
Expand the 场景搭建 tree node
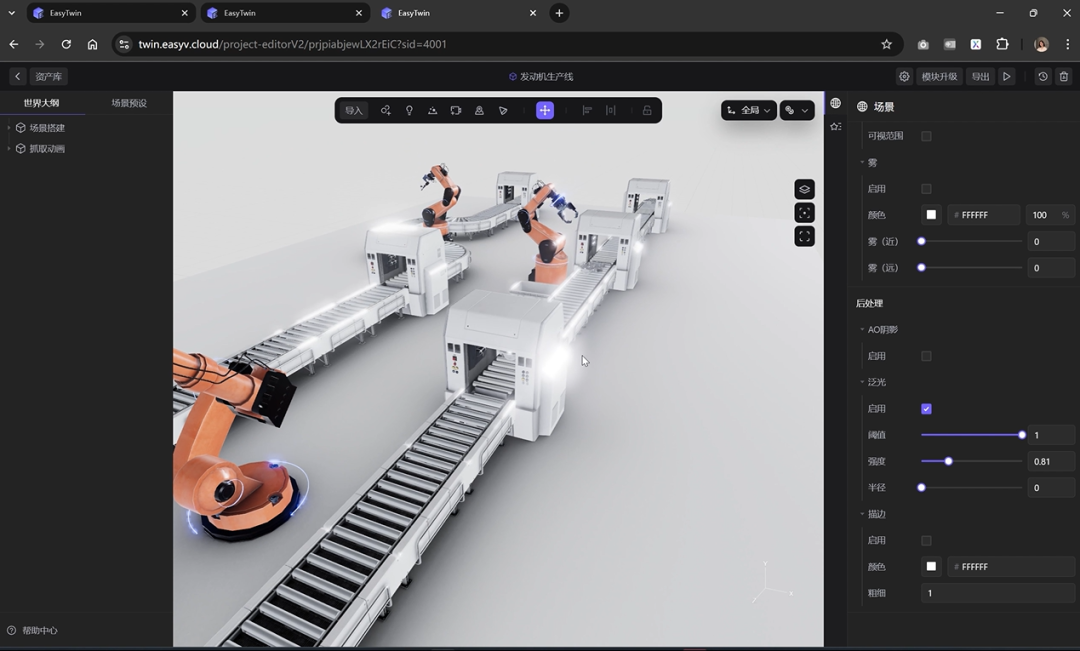pos(9,128)
